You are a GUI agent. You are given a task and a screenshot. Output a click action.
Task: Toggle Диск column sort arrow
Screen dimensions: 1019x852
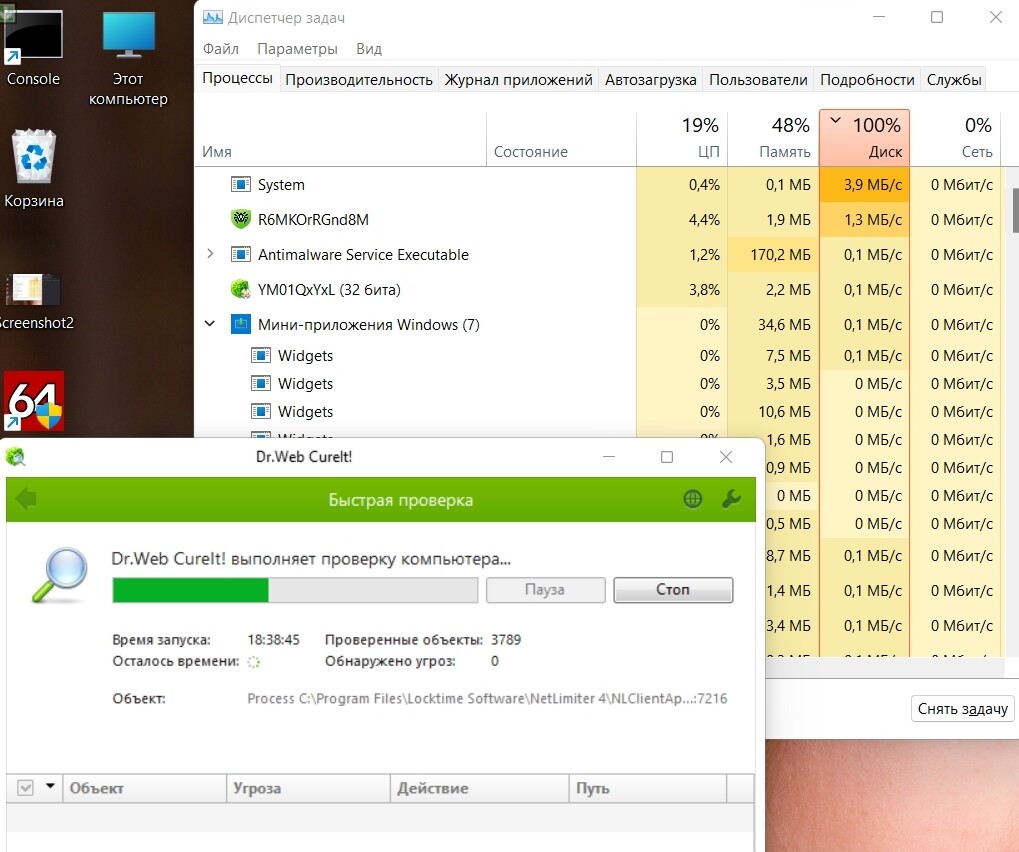(836, 120)
